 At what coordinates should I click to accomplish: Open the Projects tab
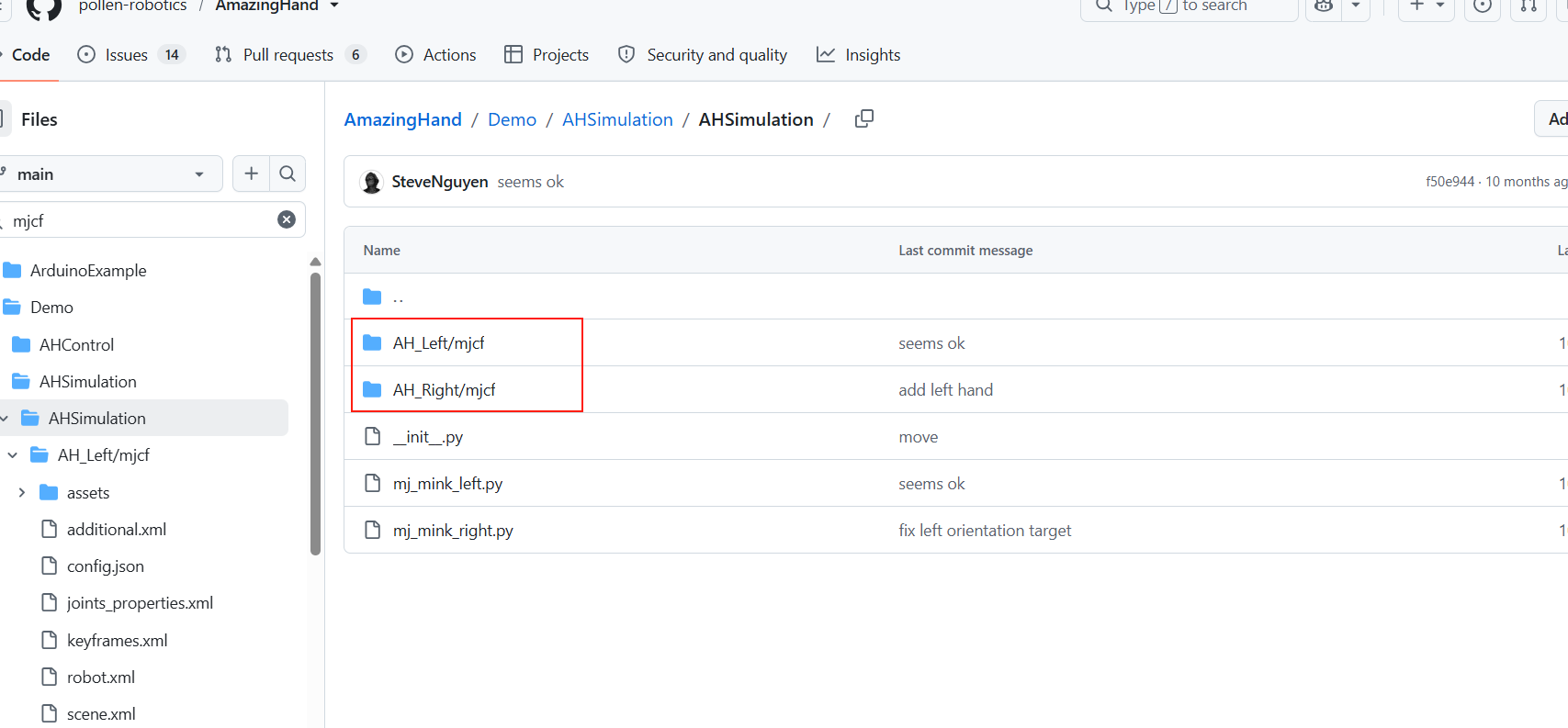pyautogui.click(x=547, y=55)
